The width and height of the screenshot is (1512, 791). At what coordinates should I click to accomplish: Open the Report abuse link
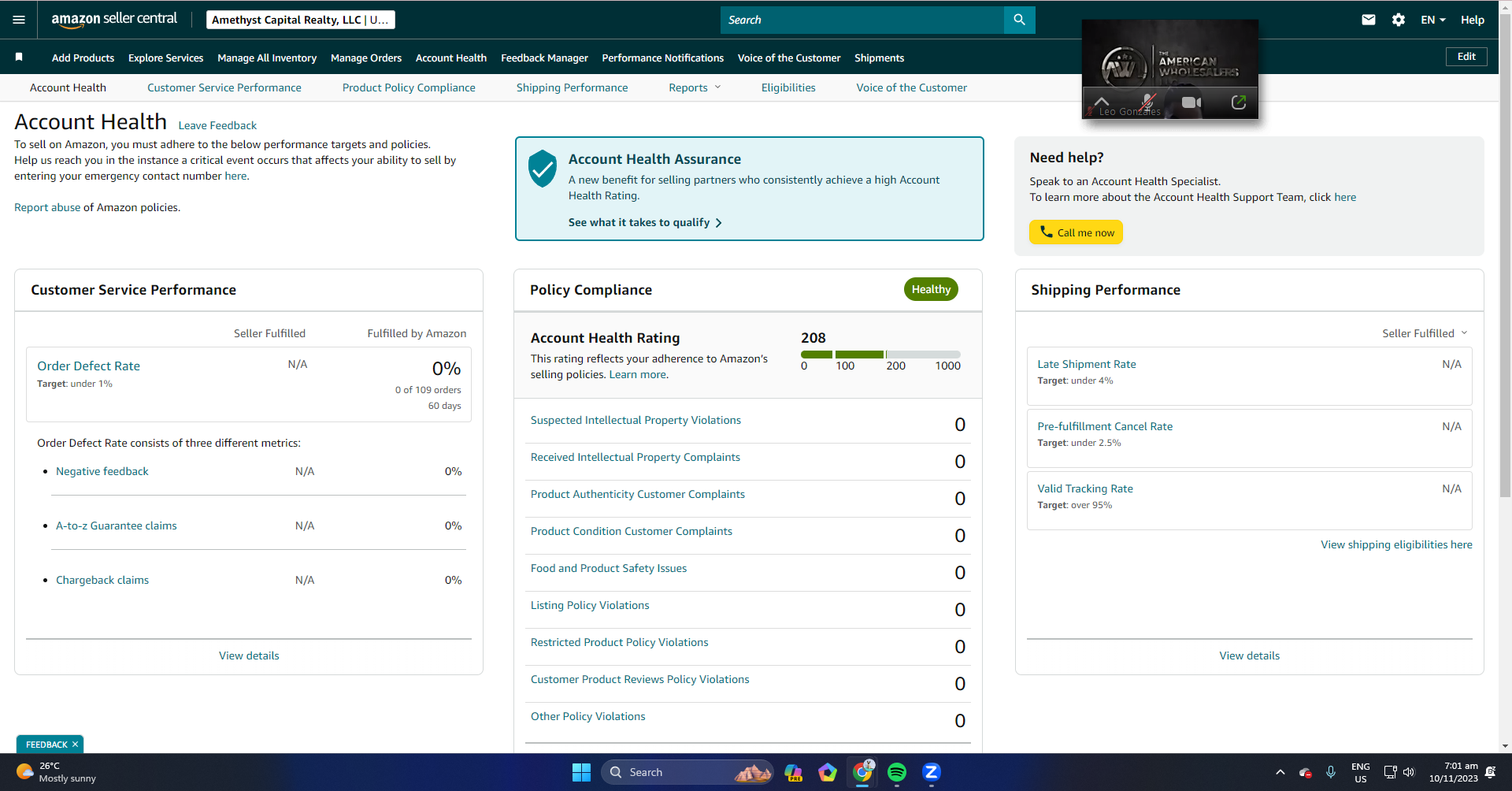click(47, 207)
